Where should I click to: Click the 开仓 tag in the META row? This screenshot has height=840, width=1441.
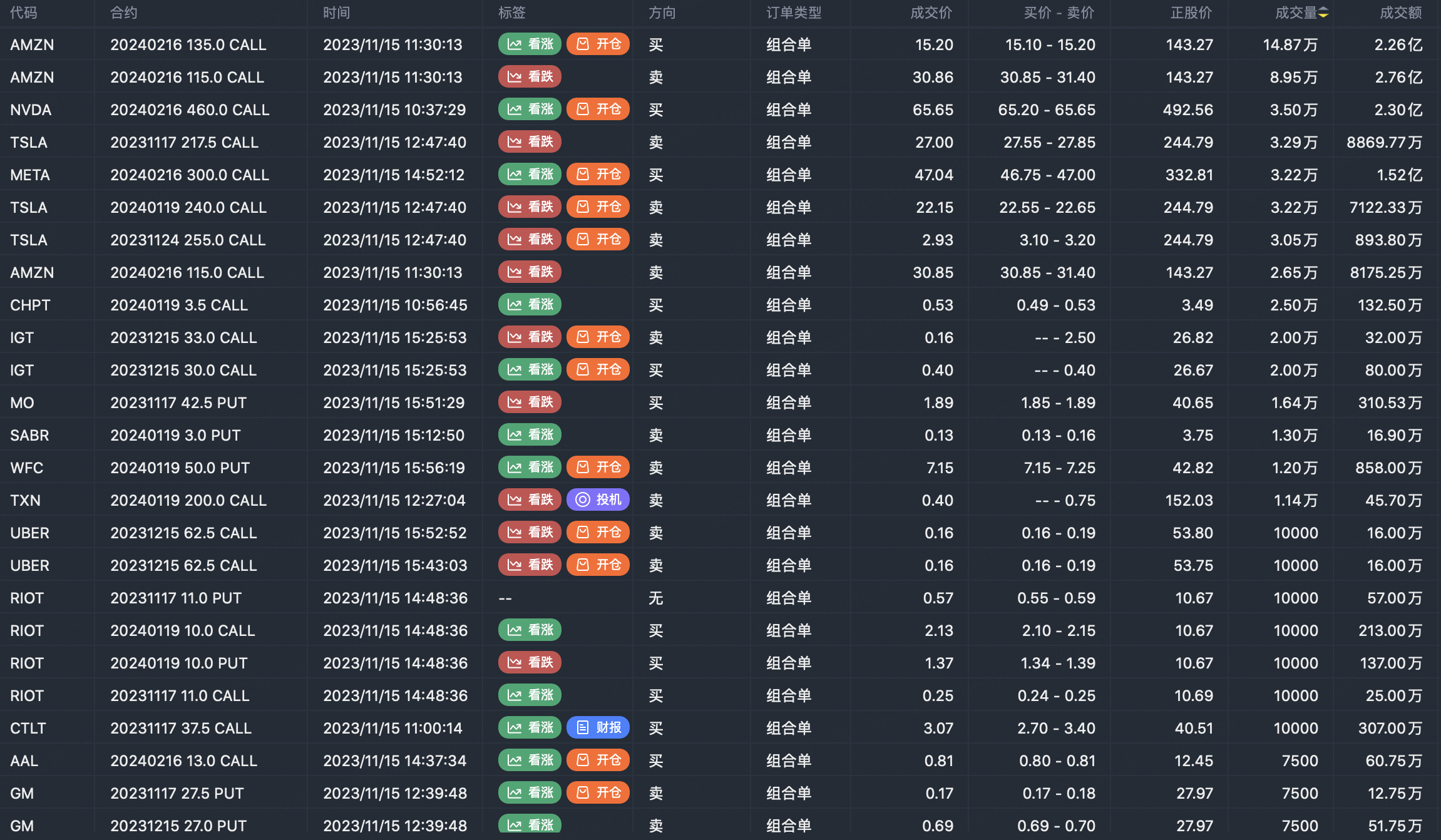(598, 175)
